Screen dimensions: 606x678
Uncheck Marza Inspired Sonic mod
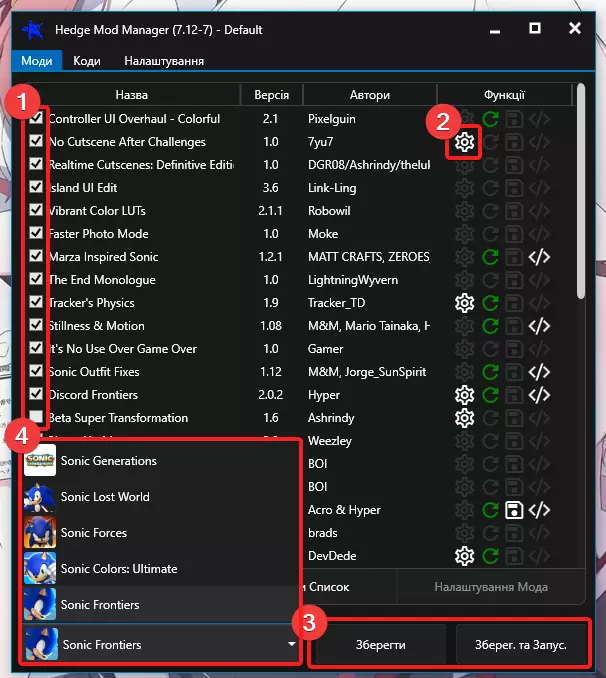pyautogui.click(x=36, y=256)
